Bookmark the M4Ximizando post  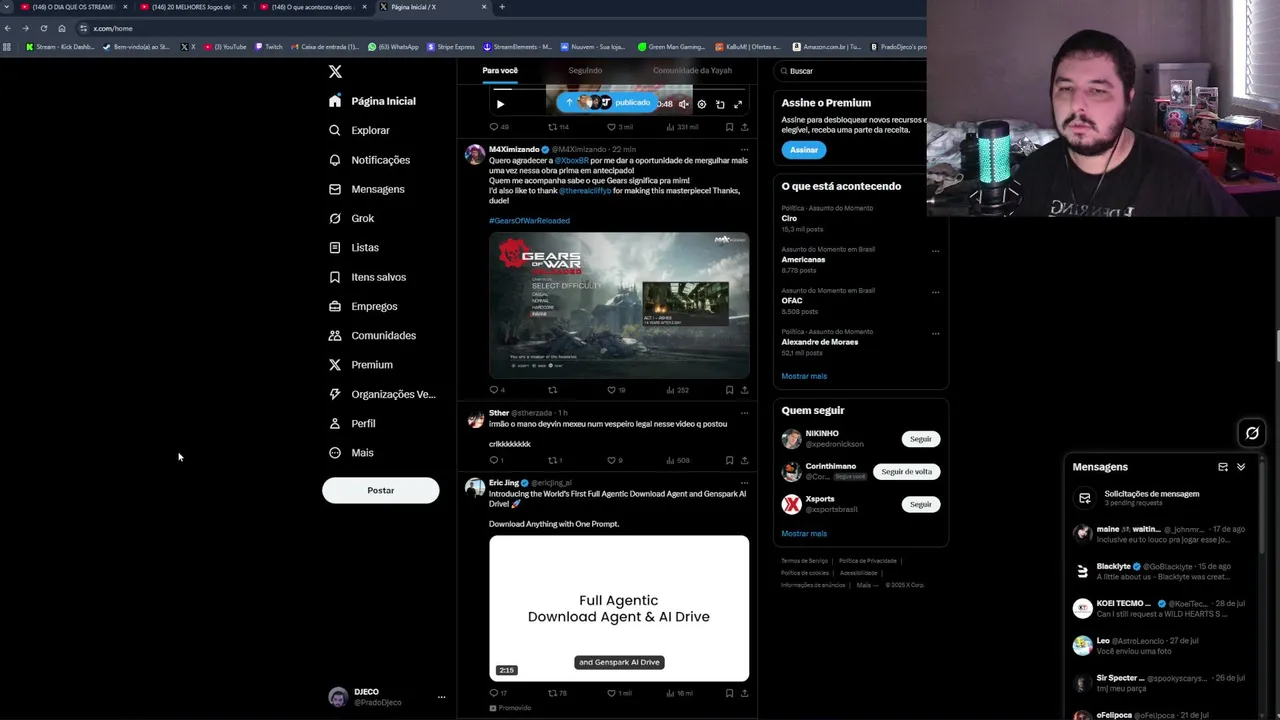[729, 390]
